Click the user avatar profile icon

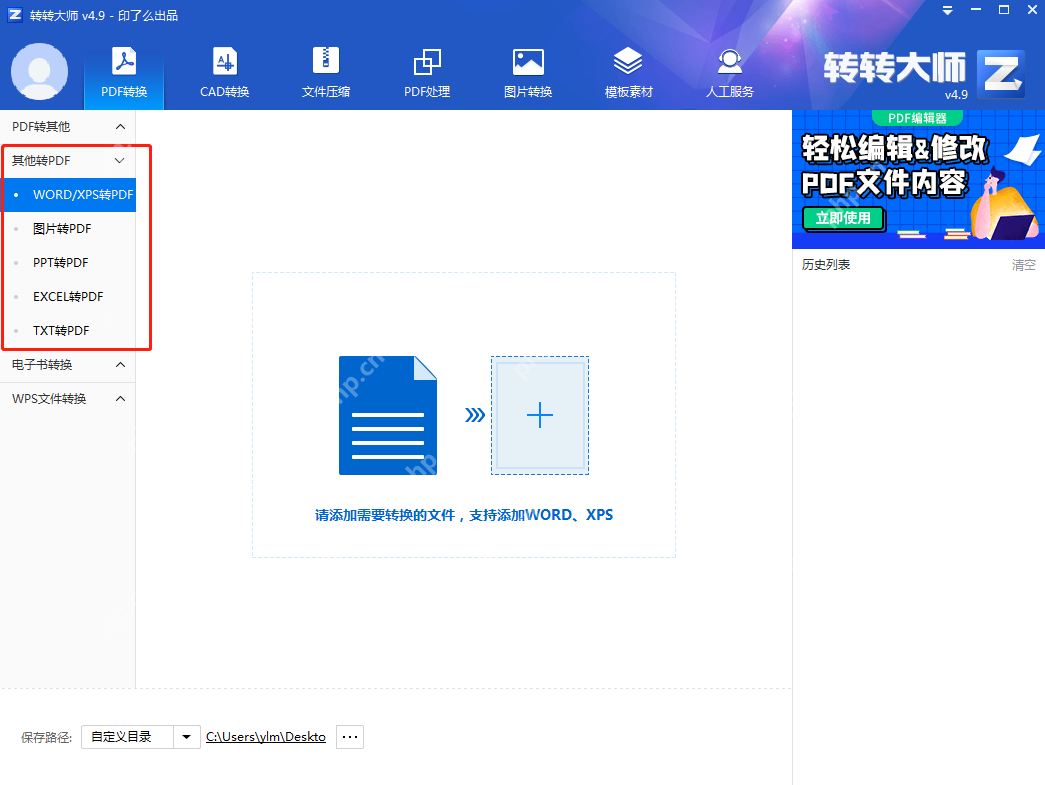39,72
